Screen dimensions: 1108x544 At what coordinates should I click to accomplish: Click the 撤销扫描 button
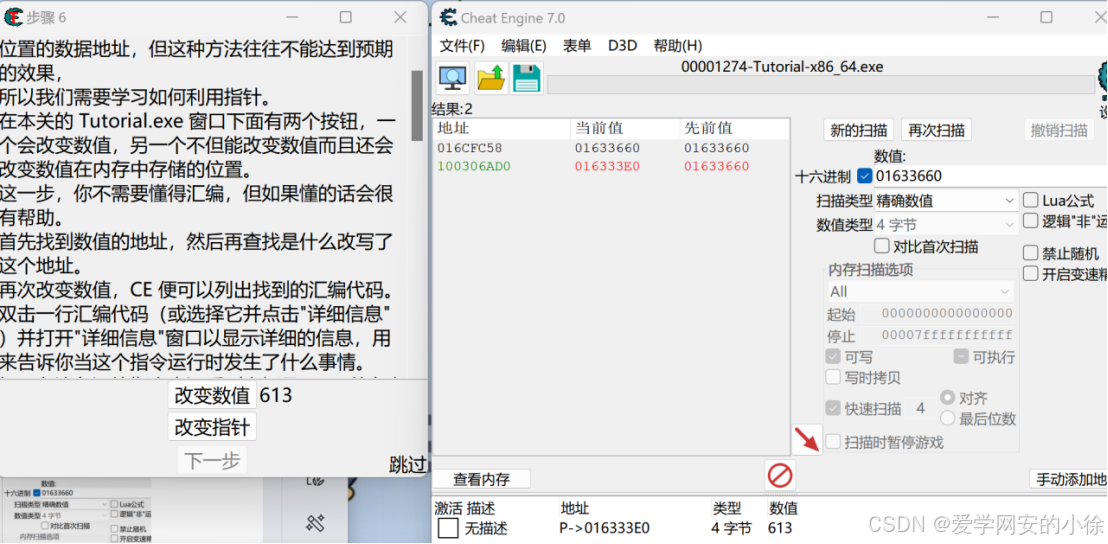(x=1059, y=130)
